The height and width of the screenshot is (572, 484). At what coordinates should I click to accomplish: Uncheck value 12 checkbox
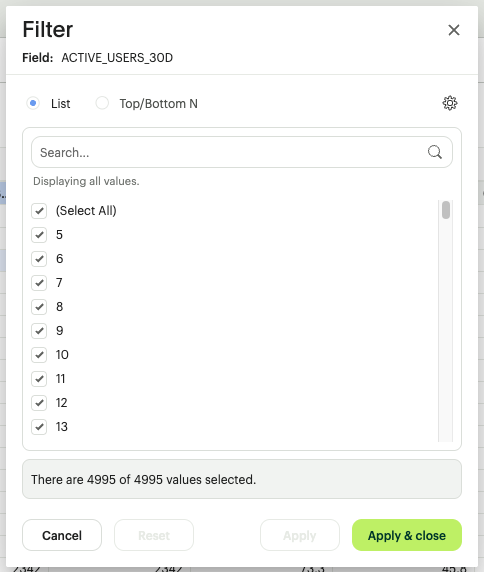click(39, 403)
